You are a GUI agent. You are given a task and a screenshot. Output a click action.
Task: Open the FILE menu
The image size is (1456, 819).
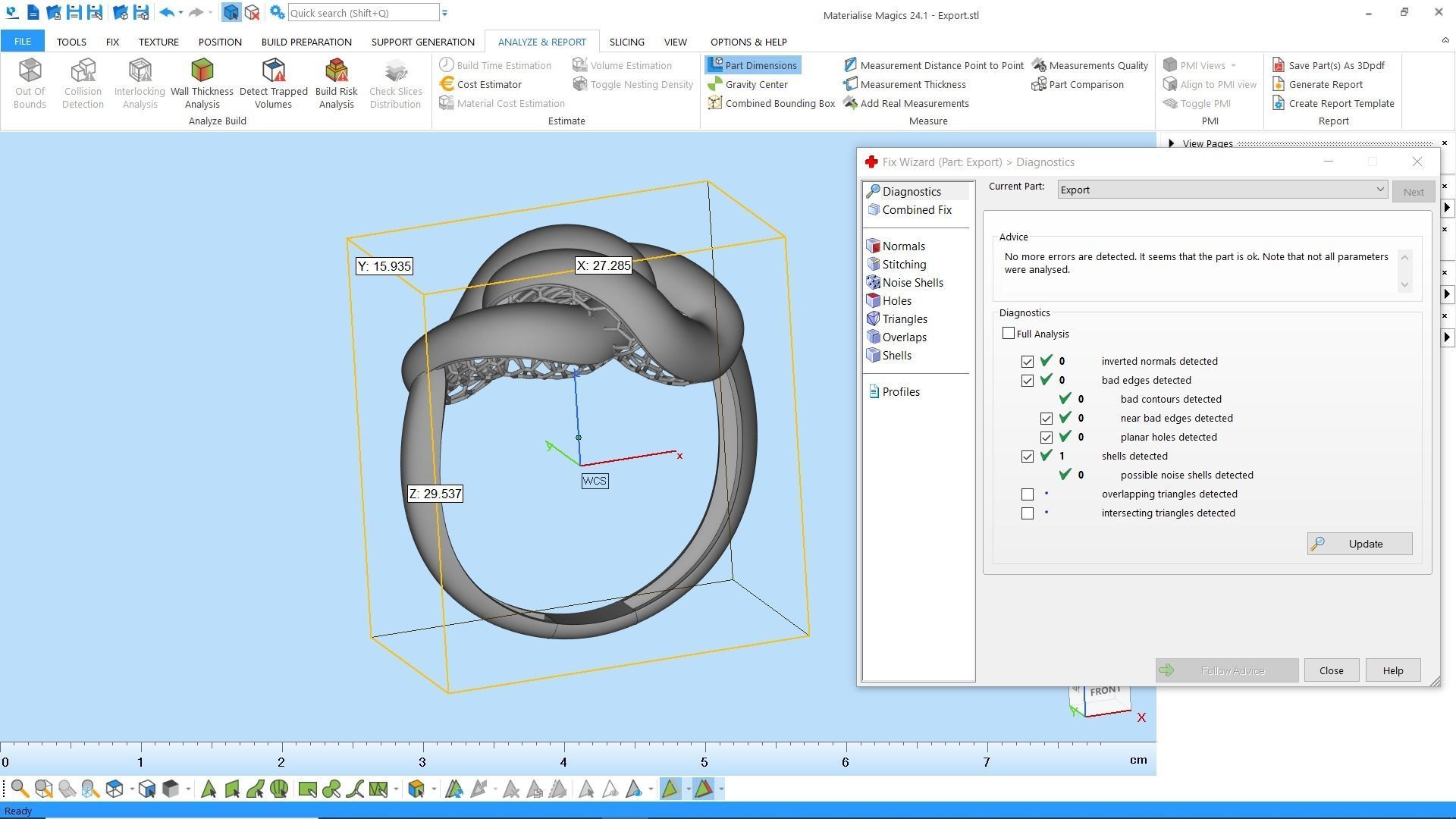point(23,42)
